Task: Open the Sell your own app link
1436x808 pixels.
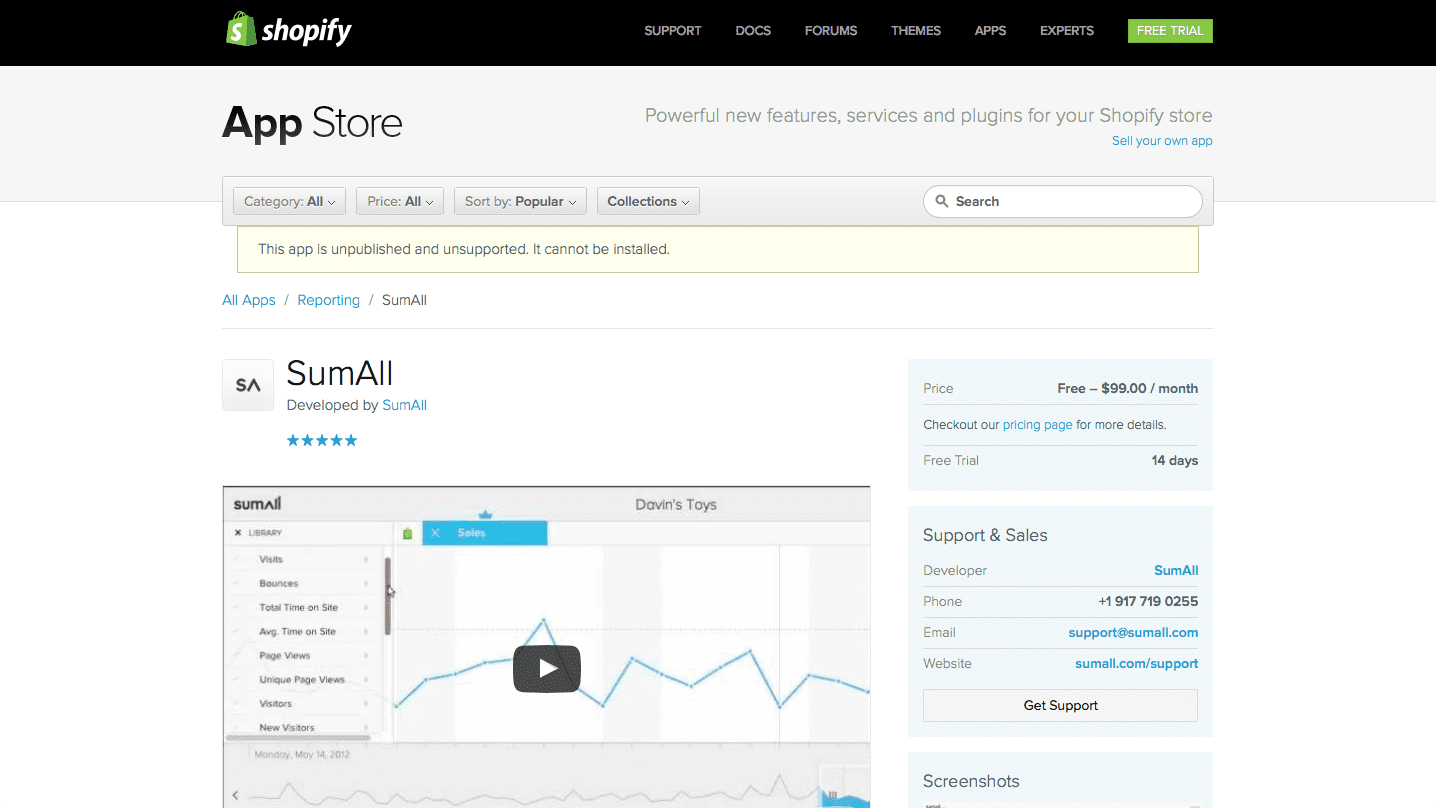Action: tap(1161, 141)
